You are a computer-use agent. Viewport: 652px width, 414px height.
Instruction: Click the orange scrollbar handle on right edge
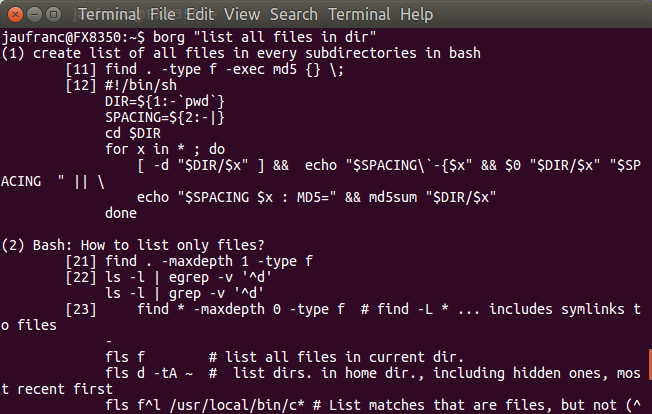tap(650, 365)
